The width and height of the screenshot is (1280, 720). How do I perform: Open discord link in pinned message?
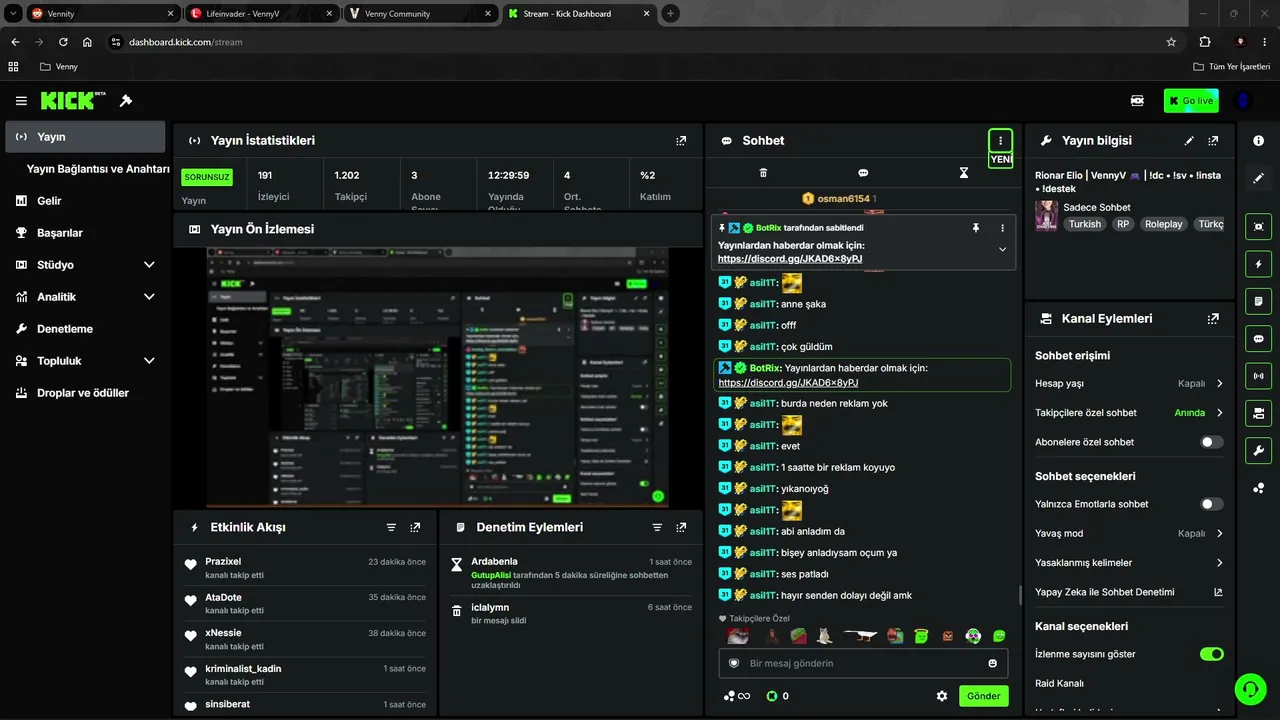tap(790, 259)
